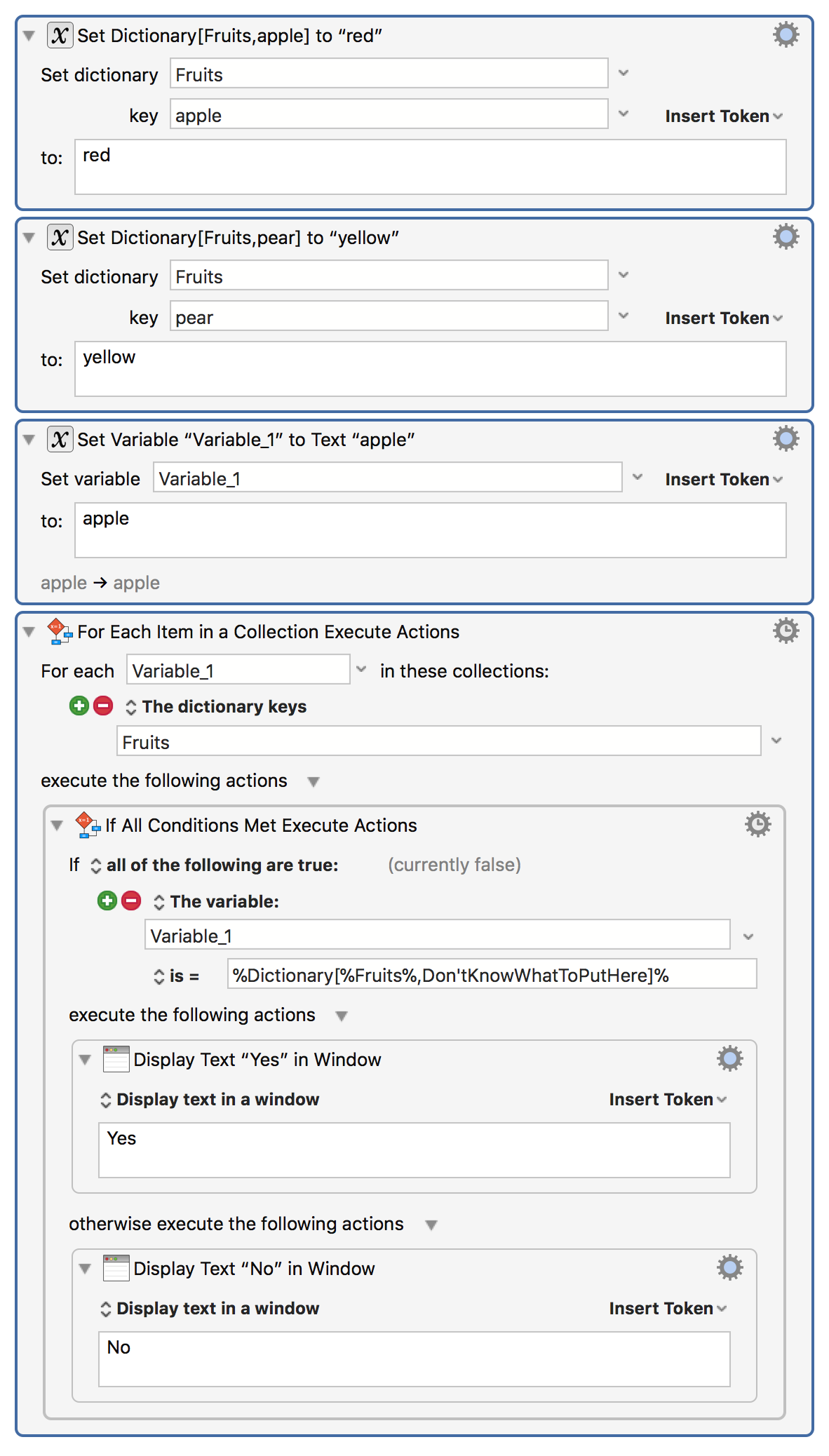This screenshot has height=1456, width=829.
Task: Open Insert Token menu for pear key
Action: click(x=724, y=318)
